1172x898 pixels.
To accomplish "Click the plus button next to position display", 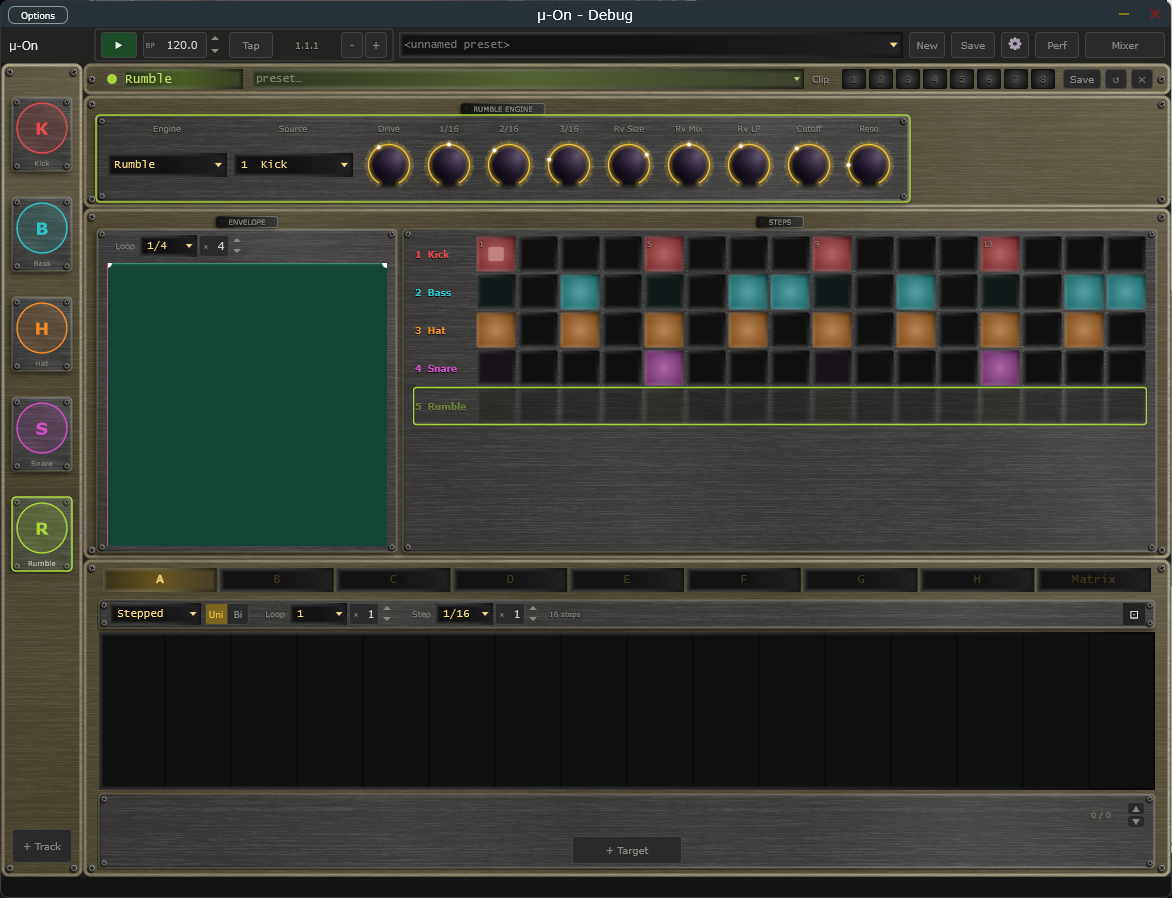I will click(376, 45).
